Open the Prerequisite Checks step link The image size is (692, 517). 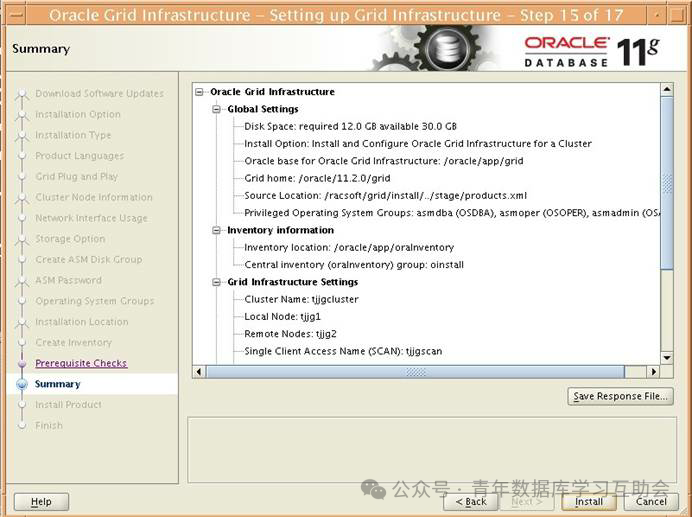coord(81,363)
